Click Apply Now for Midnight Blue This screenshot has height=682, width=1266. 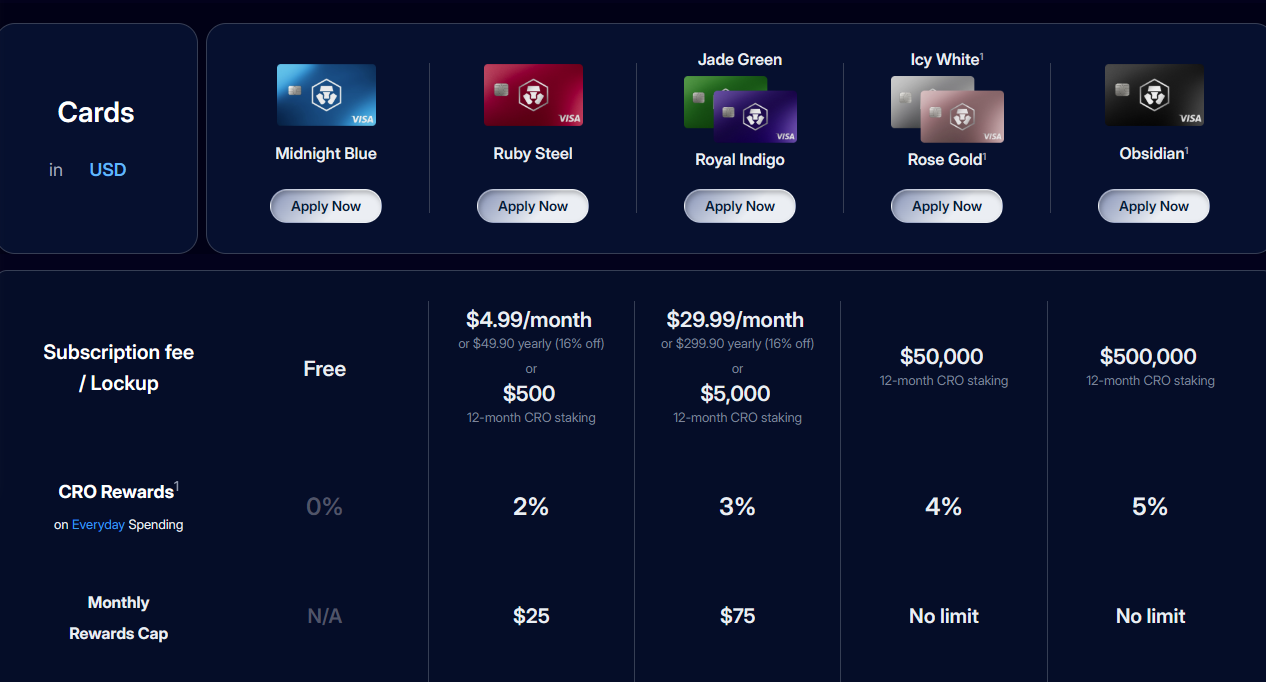point(326,206)
